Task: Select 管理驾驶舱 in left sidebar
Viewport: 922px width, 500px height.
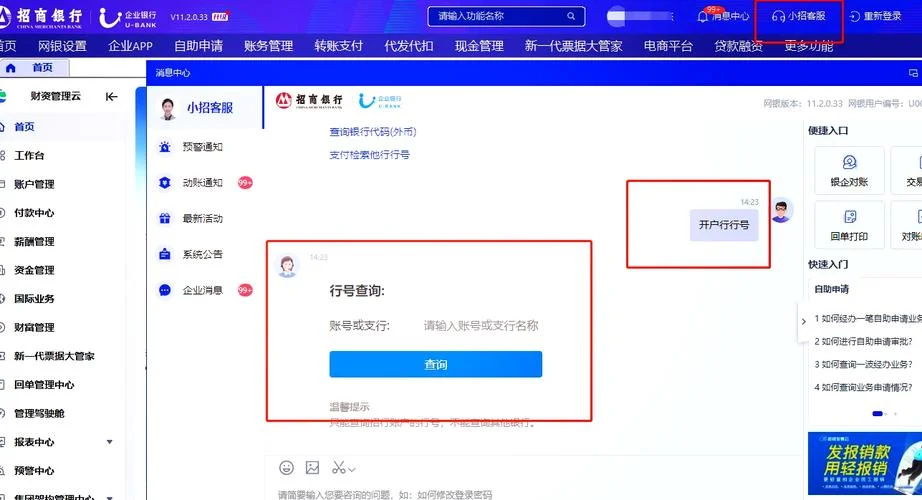Action: coord(39,414)
